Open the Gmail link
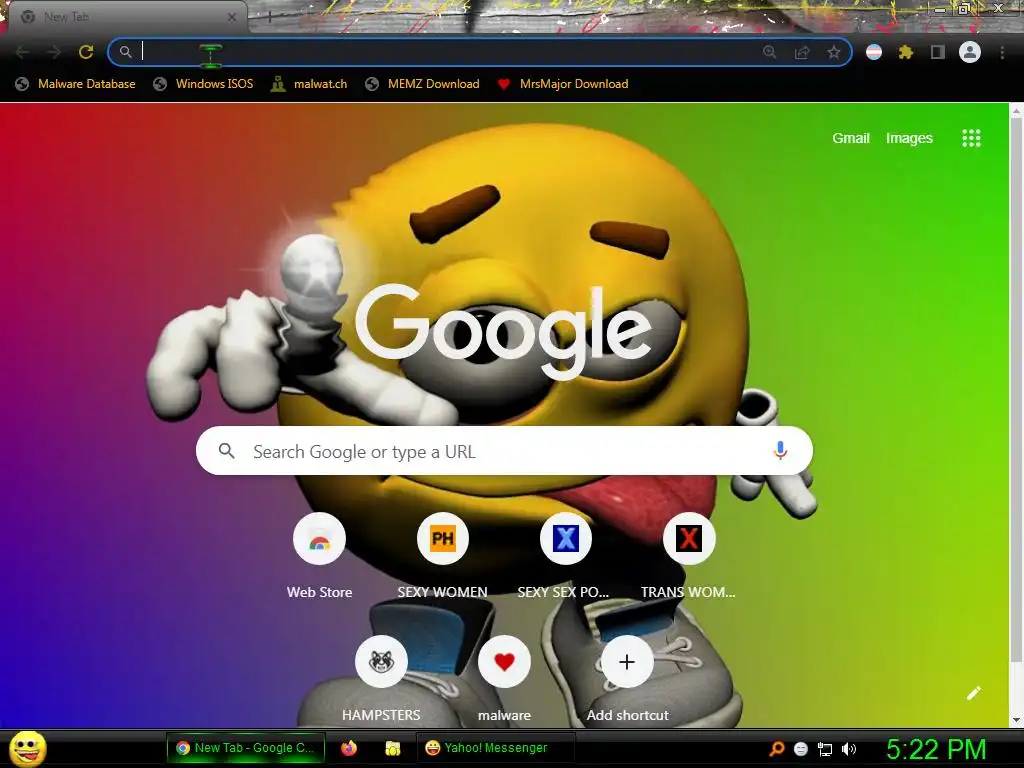Image resolution: width=1024 pixels, height=768 pixels. point(850,138)
